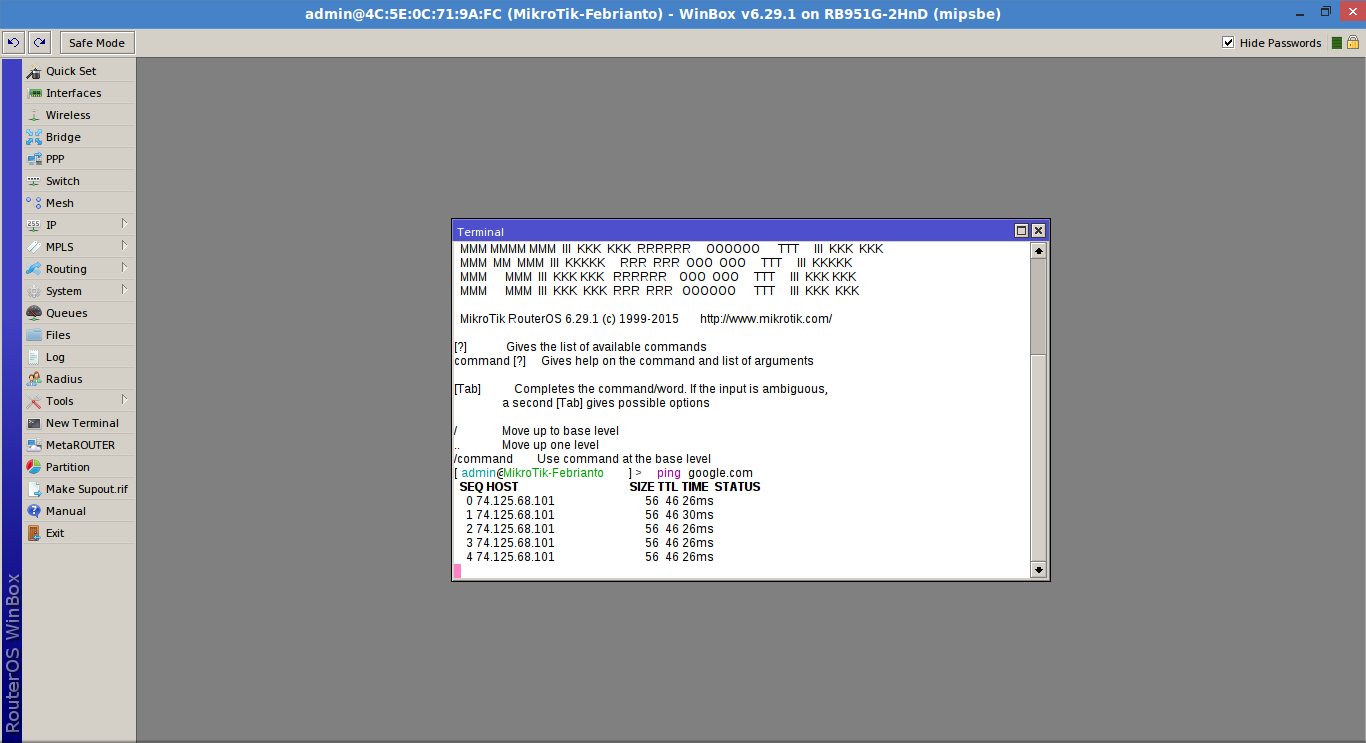Click the admin@MikroTik-Febrianto prompt text

532,473
